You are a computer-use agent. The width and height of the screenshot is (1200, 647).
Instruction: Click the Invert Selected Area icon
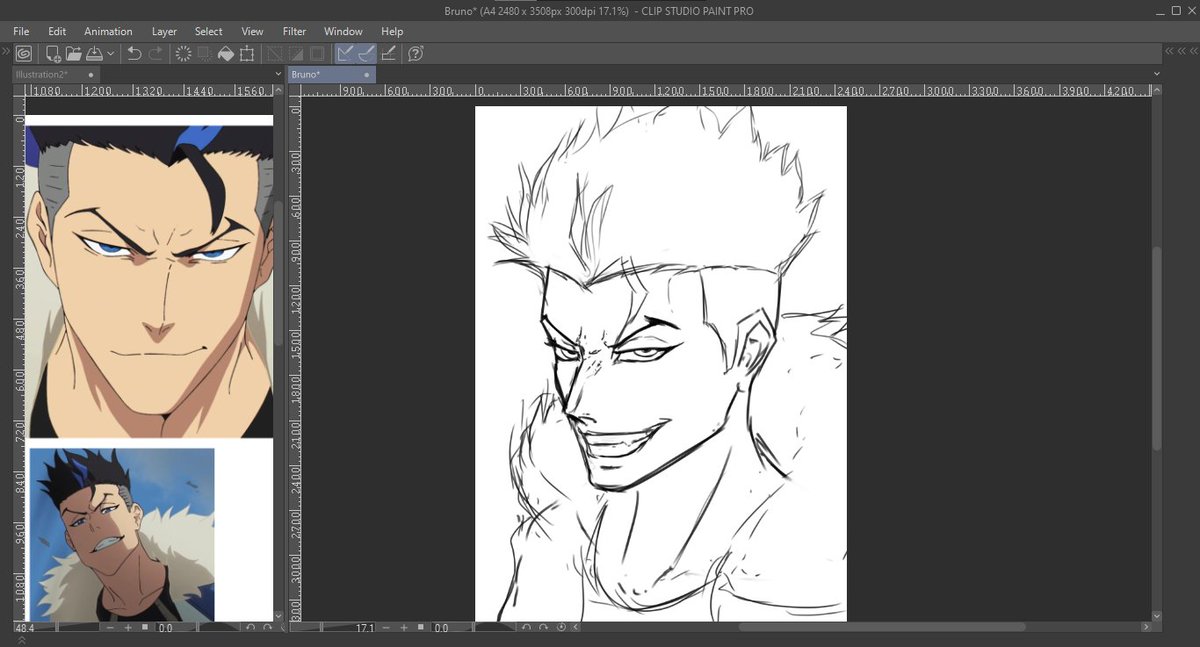point(296,53)
